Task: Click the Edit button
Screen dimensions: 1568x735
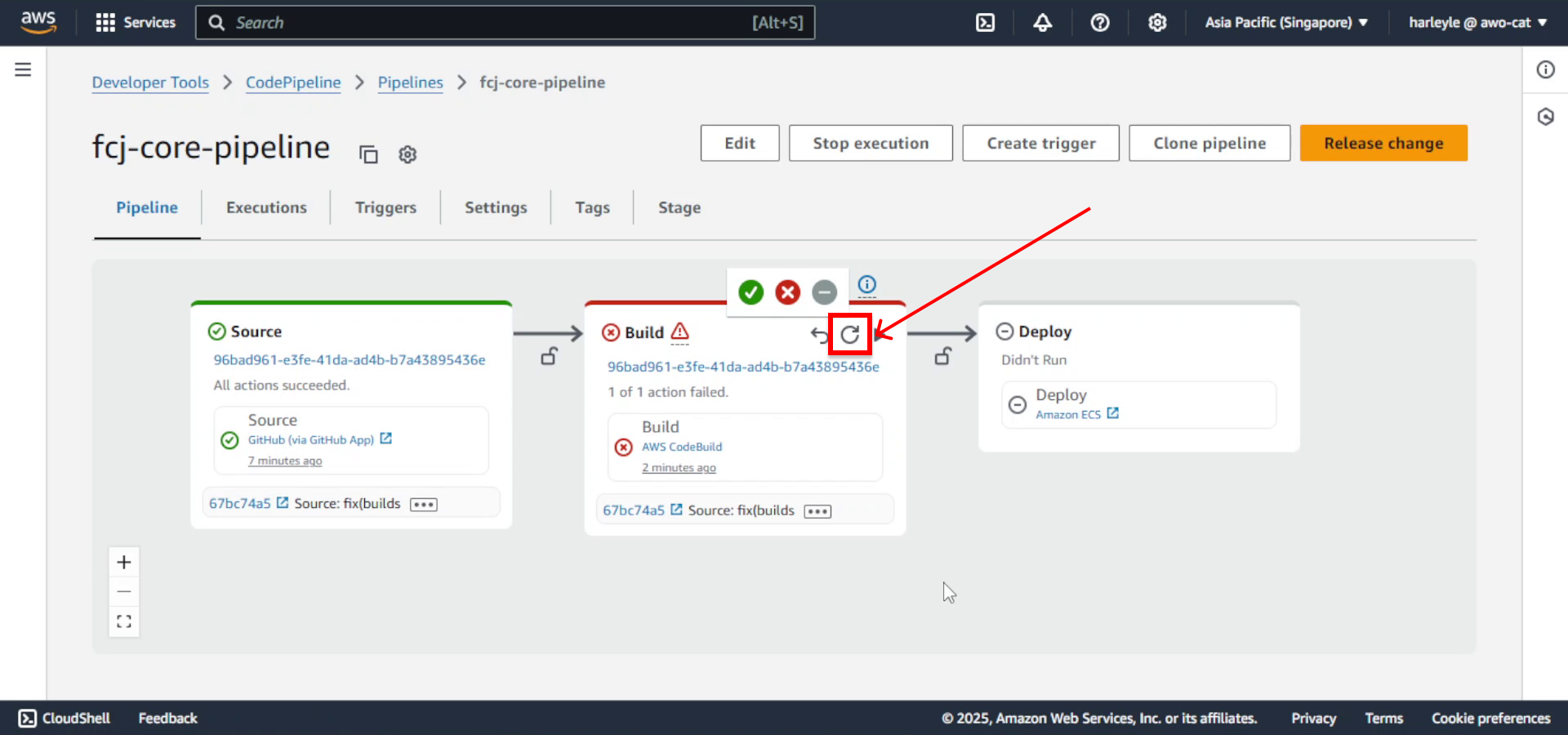Action: pyautogui.click(x=740, y=143)
